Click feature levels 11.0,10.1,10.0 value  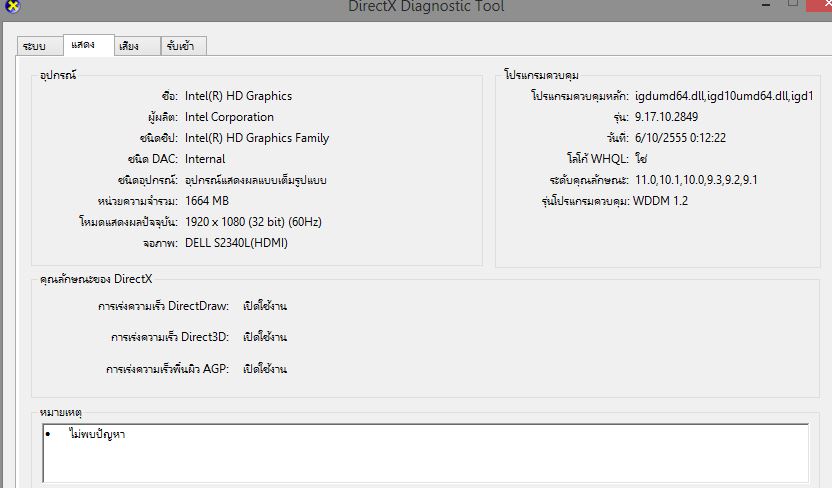click(x=696, y=180)
